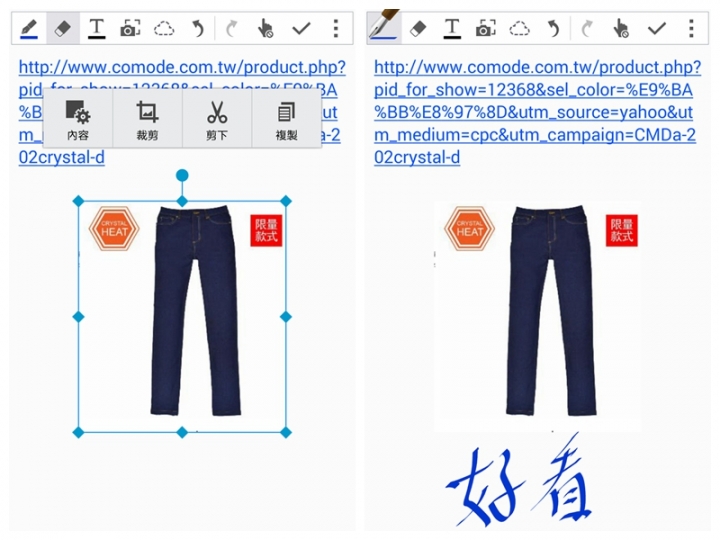This screenshot has height=540, width=720.
Task: Click the right-middle resize handle of selection
Action: click(x=286, y=316)
